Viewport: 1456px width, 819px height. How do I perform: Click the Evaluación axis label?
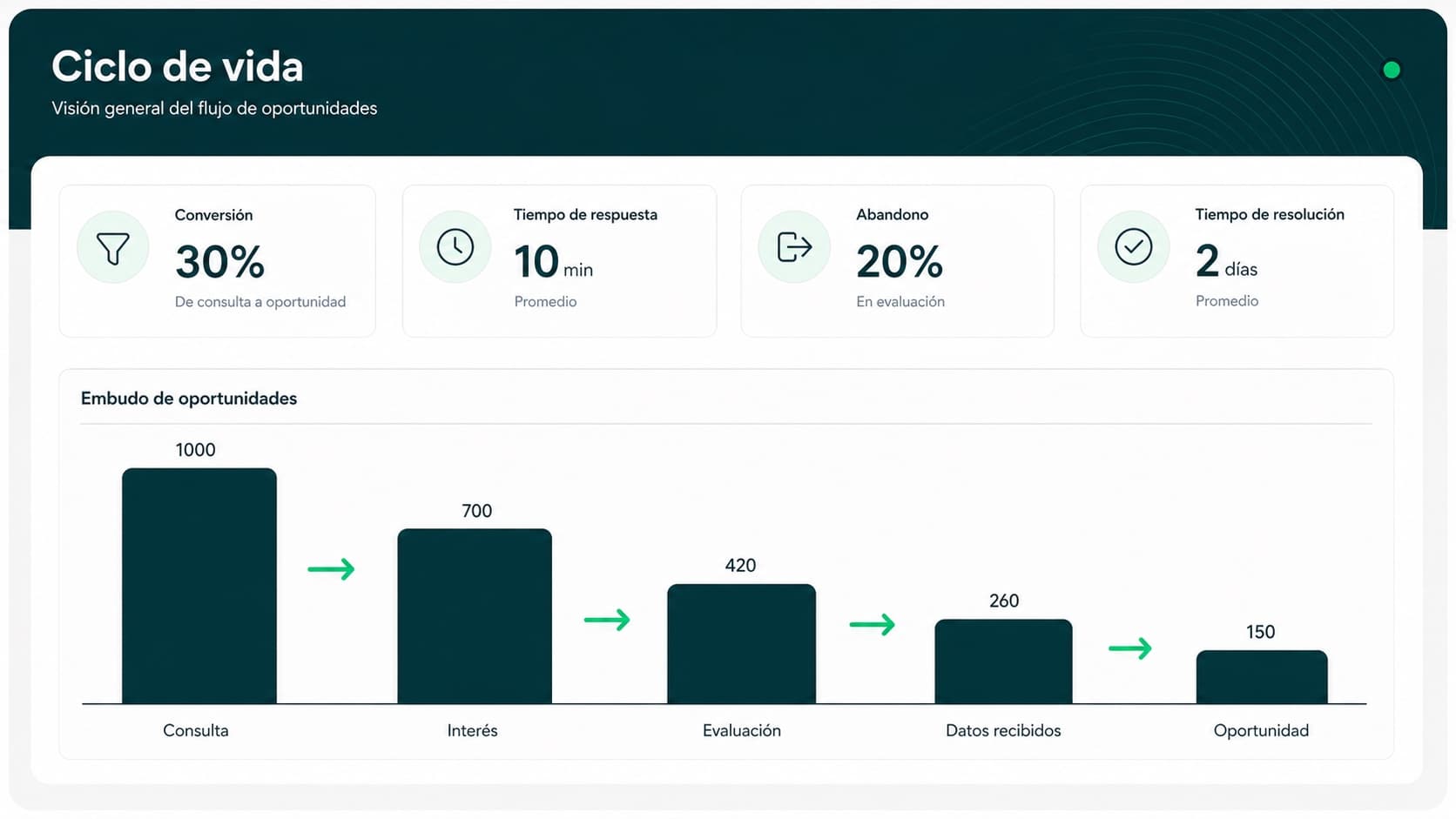tap(742, 731)
